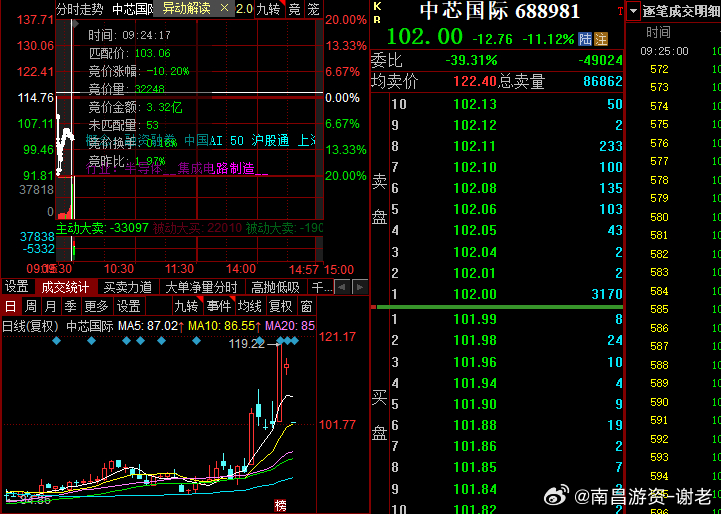The width and height of the screenshot is (721, 514).
Task: Click the K icon beside stock name
Action: (377, 6)
